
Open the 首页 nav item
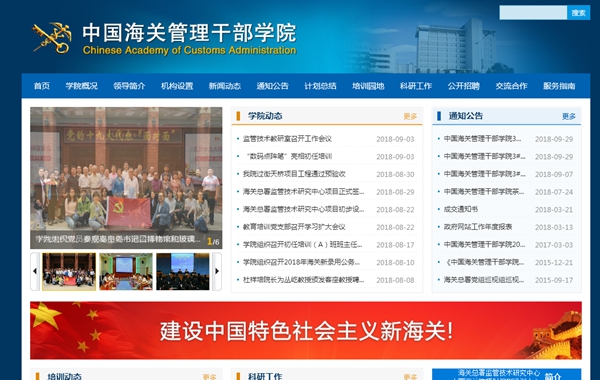[x=42, y=86]
